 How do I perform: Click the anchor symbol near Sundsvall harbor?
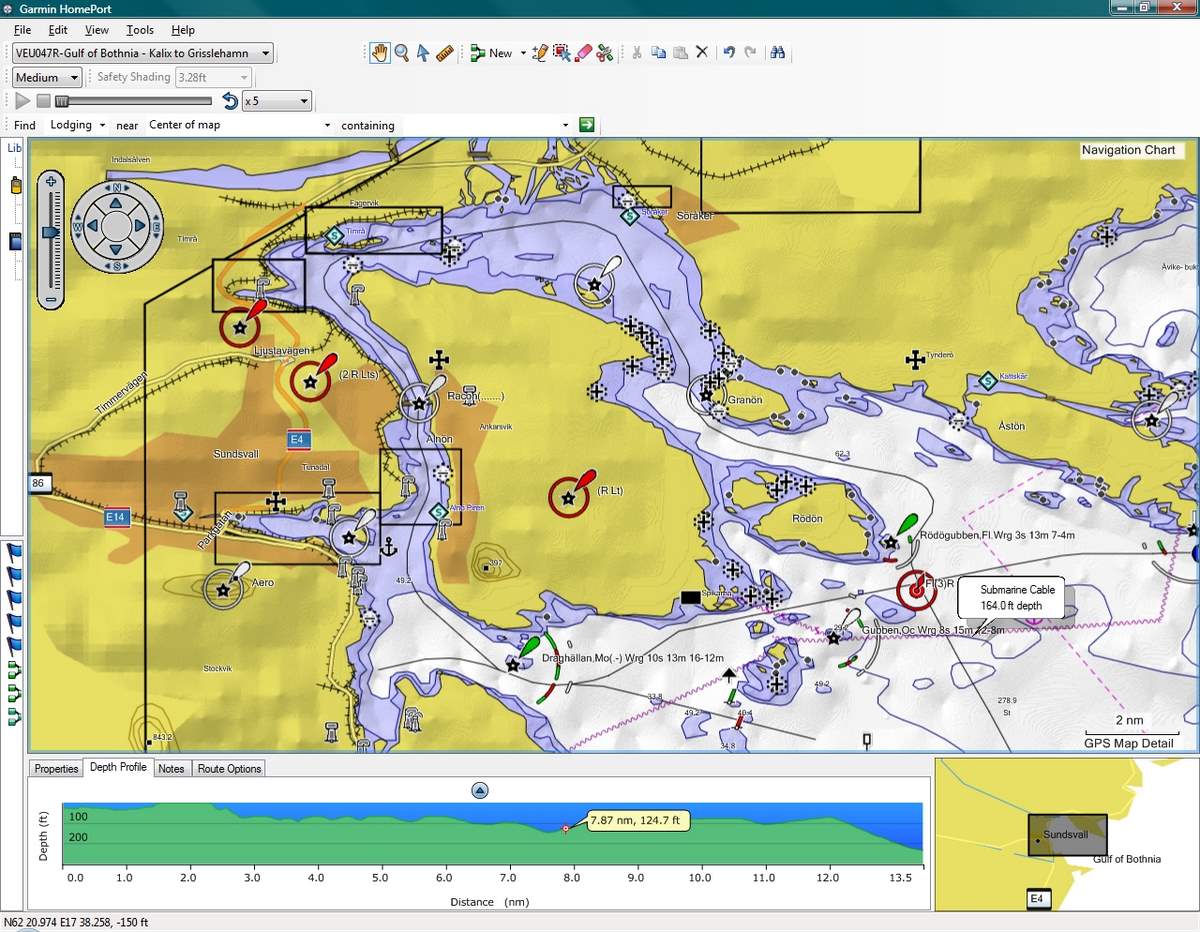point(390,546)
